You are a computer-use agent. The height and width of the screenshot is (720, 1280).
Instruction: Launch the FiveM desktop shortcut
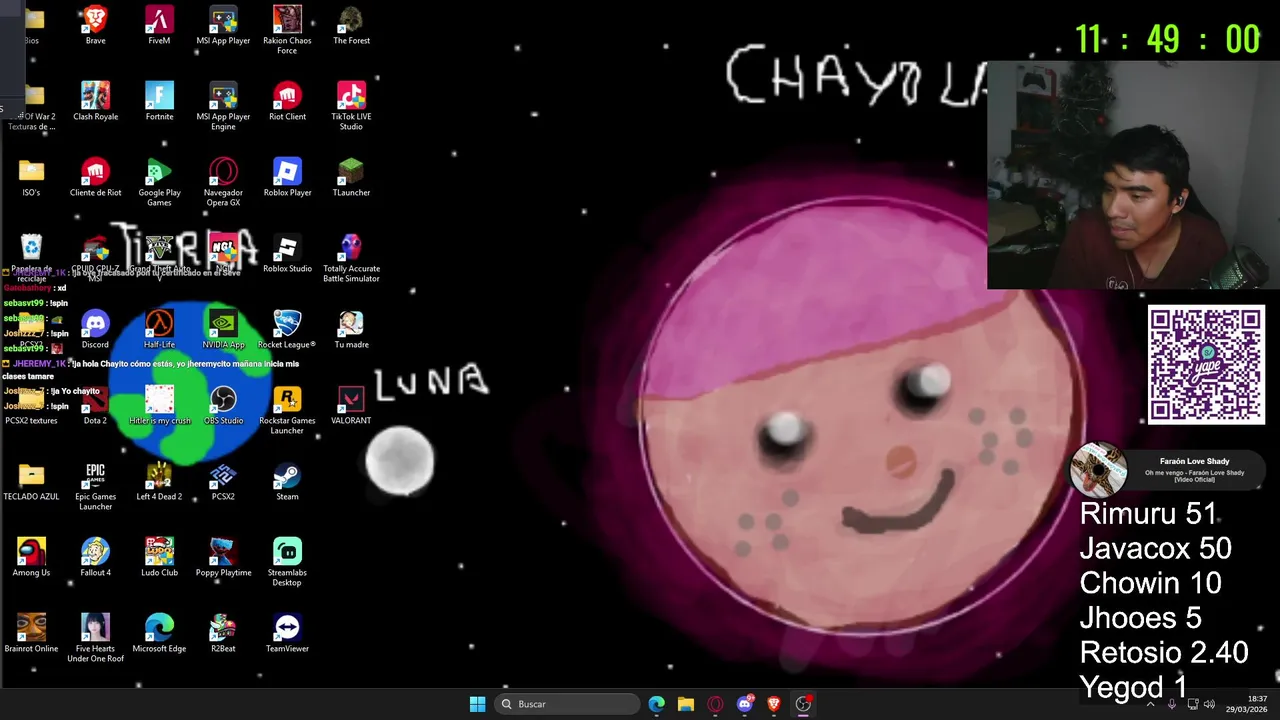(x=159, y=25)
